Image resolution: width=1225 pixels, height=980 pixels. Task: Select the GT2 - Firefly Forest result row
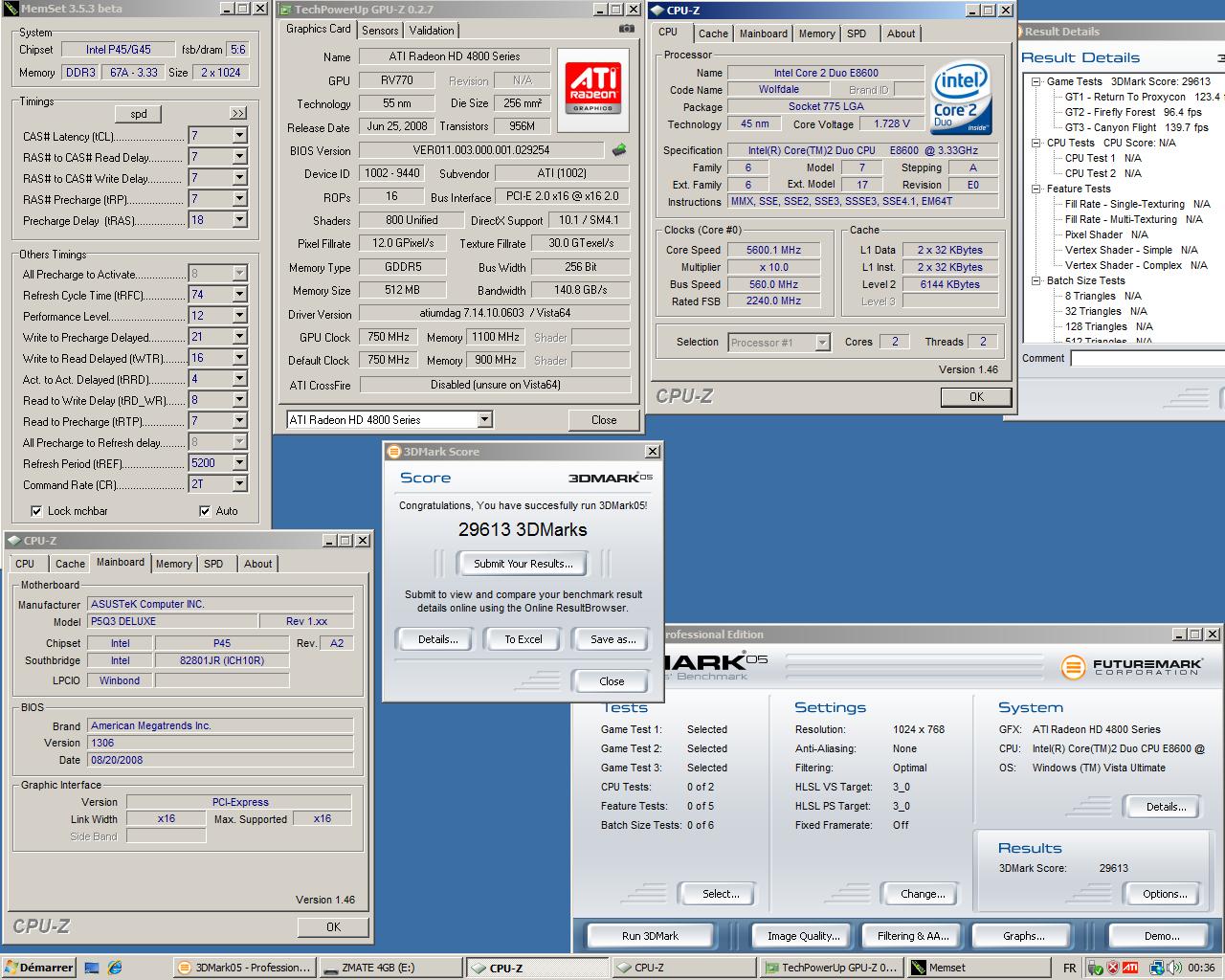[1133, 112]
